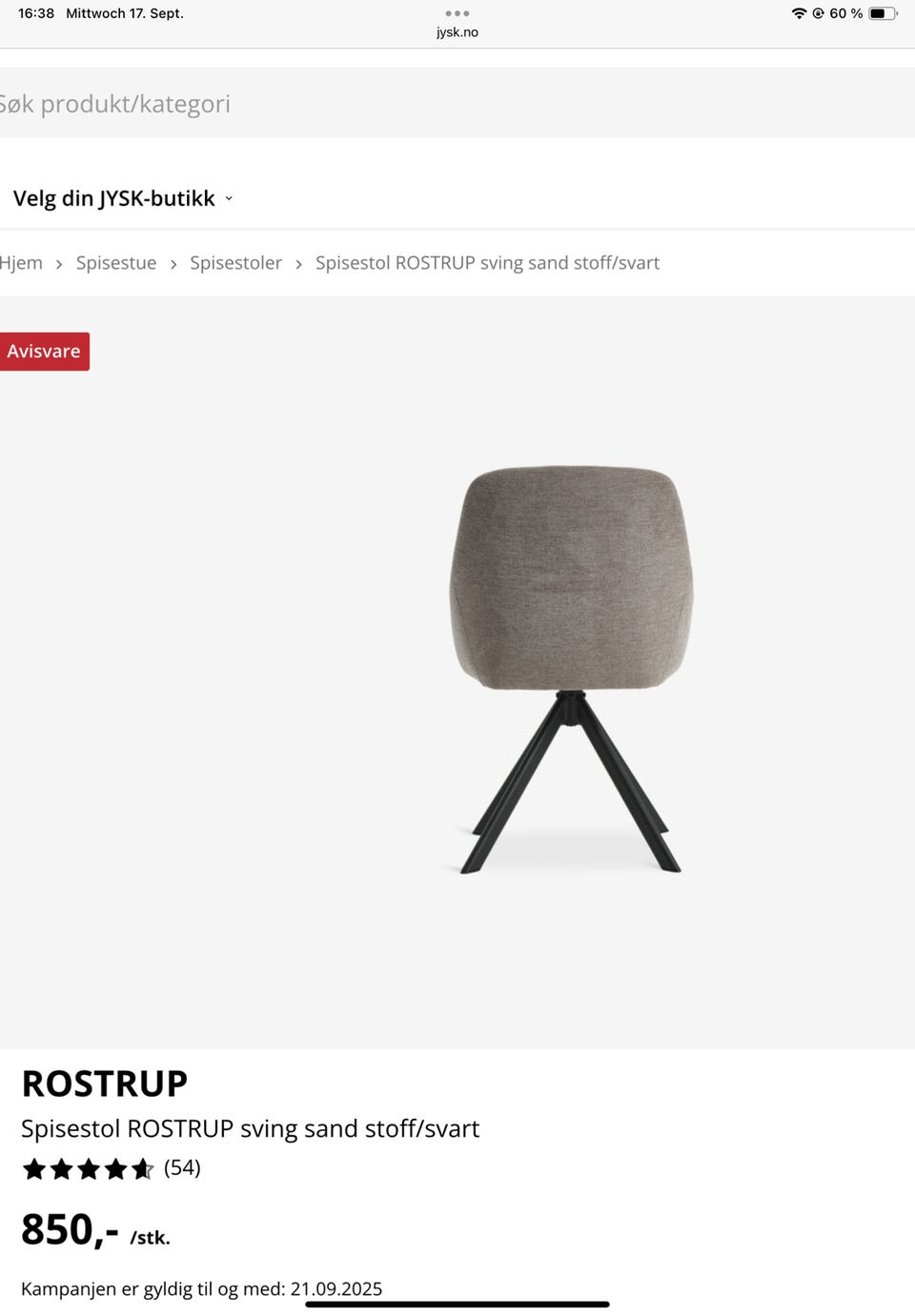Expand the Velg din JYSK-butikk dropdown

click(123, 198)
